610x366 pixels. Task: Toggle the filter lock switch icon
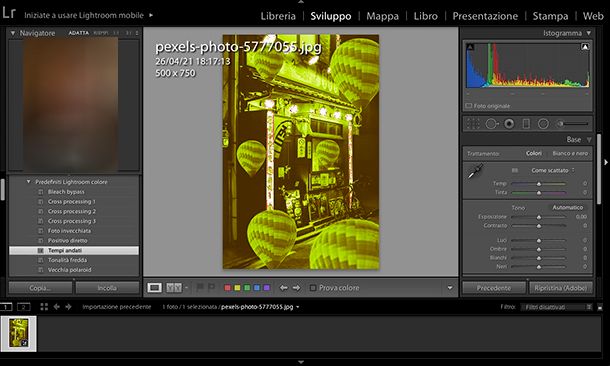tap(599, 307)
